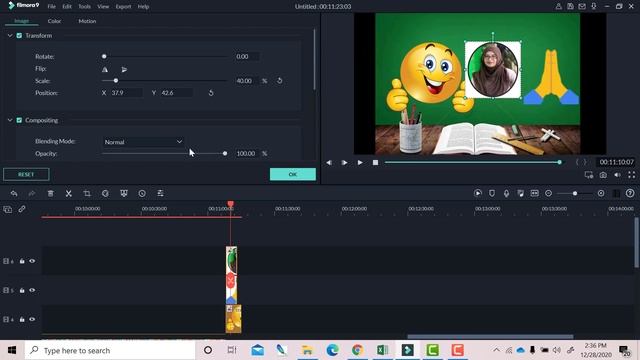Viewport: 640px width, 360px height.
Task: Open the Export menu
Action: 123,7
